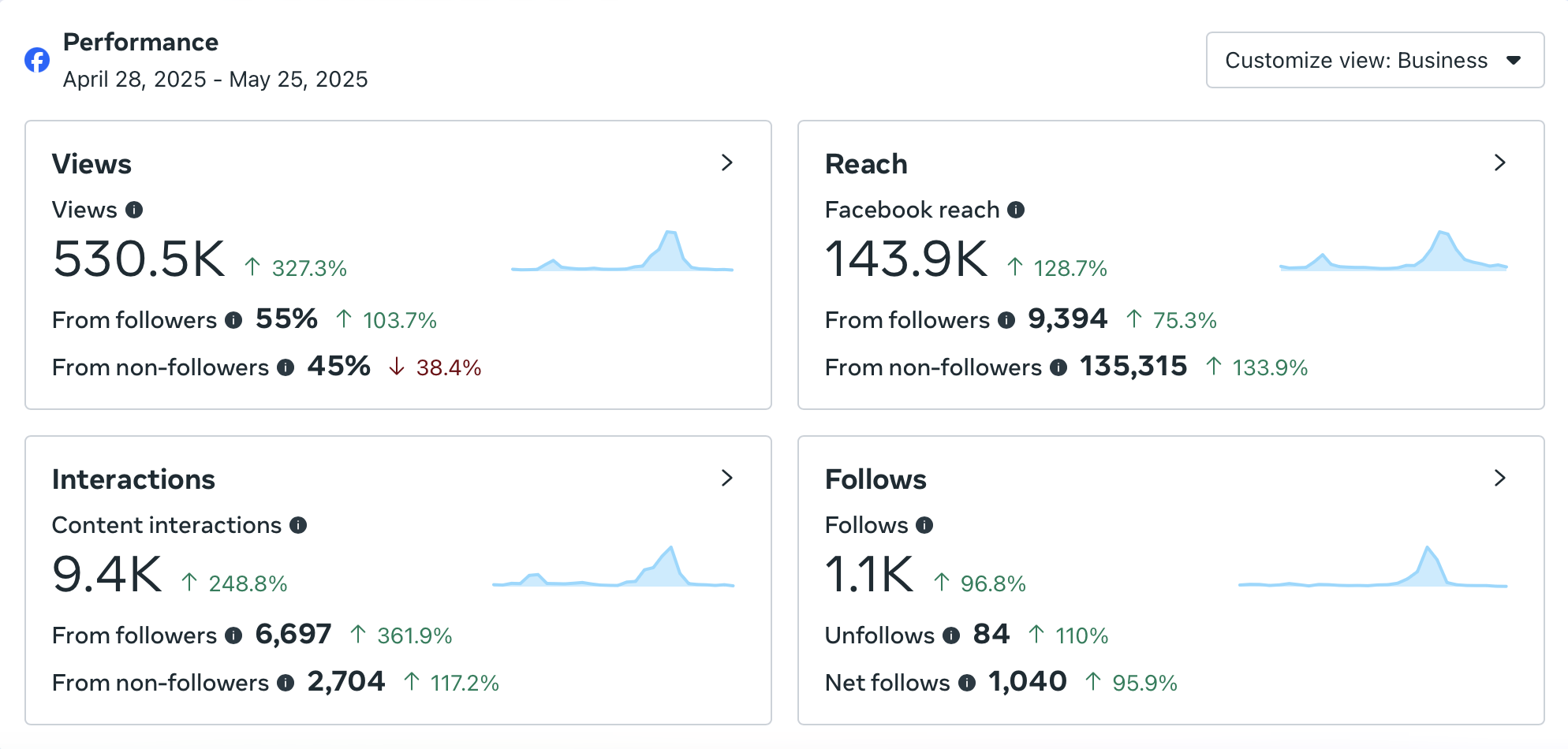Open info icon next to Net follows

[x=967, y=683]
